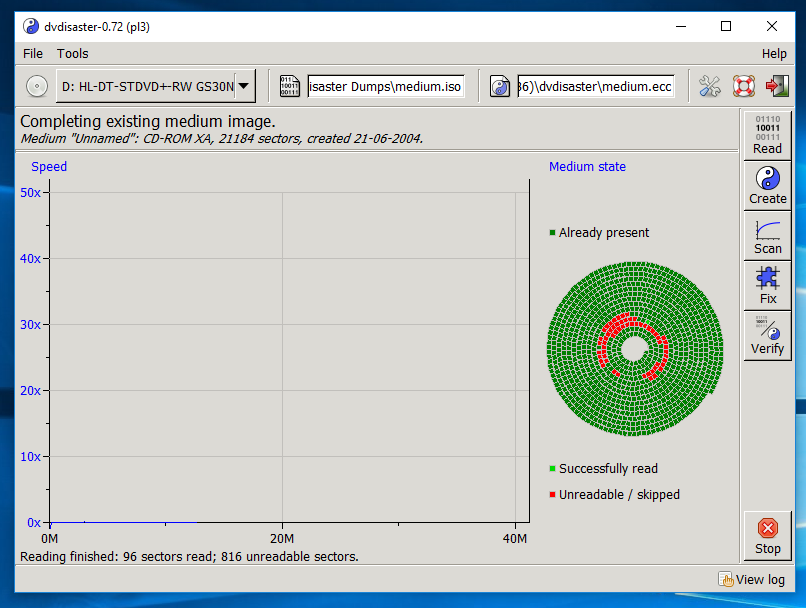806x608 pixels.
Task: Quit via the red exit door icon
Action: pos(777,86)
